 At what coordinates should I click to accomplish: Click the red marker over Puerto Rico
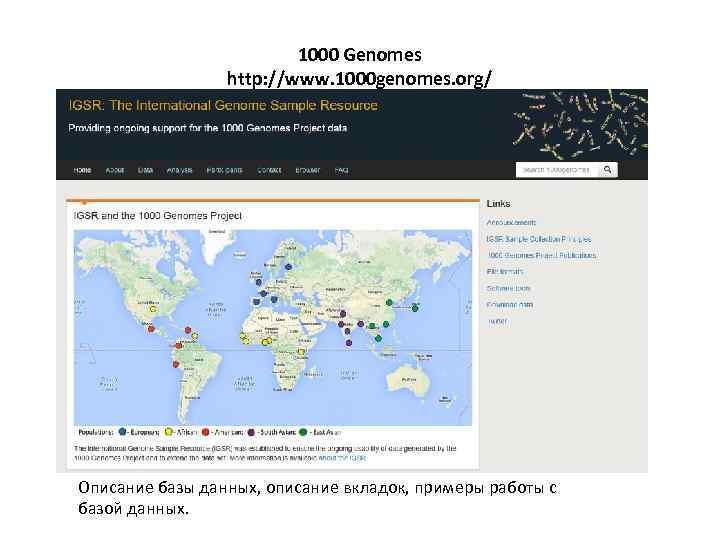188,330
